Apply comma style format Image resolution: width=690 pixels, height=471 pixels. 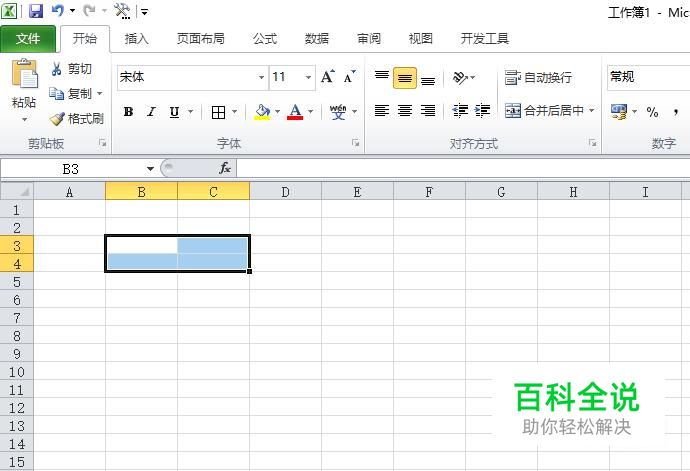(x=675, y=112)
